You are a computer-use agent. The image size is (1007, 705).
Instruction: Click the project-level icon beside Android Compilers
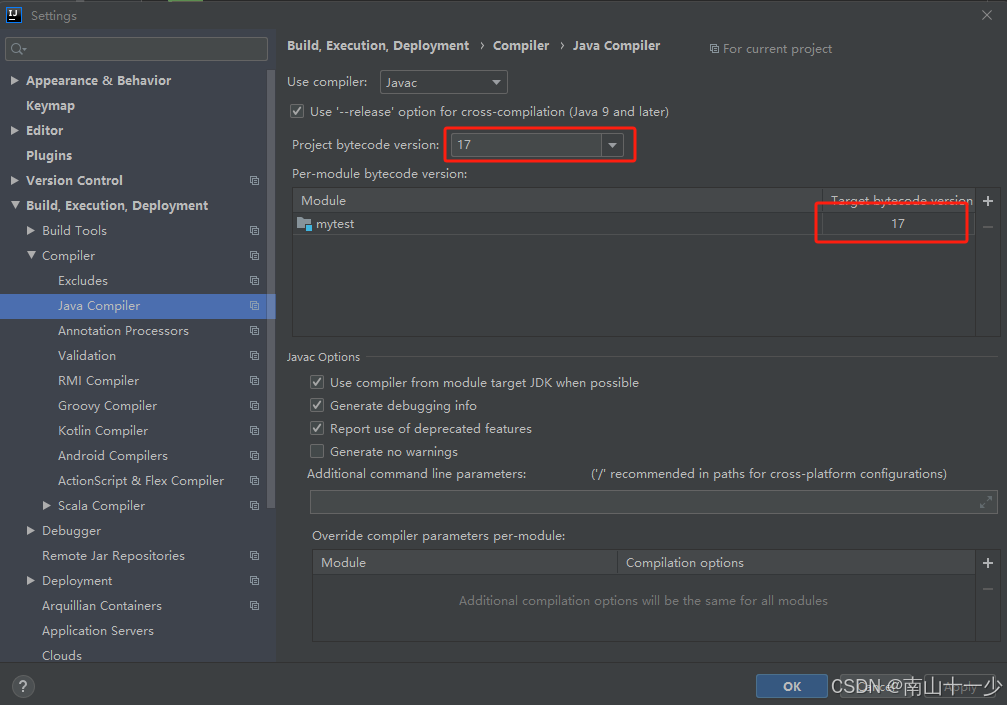point(254,456)
